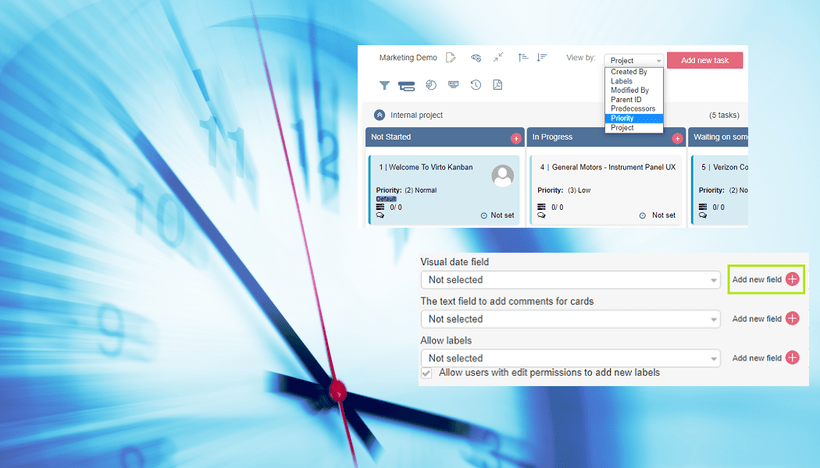
Task: Collapse the Internal project swimlane
Action: [x=380, y=115]
